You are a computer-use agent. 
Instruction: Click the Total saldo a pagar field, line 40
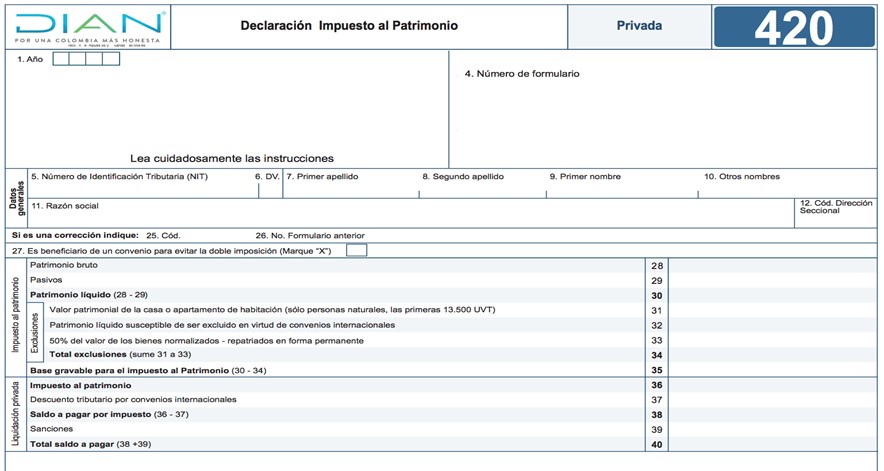point(772,444)
